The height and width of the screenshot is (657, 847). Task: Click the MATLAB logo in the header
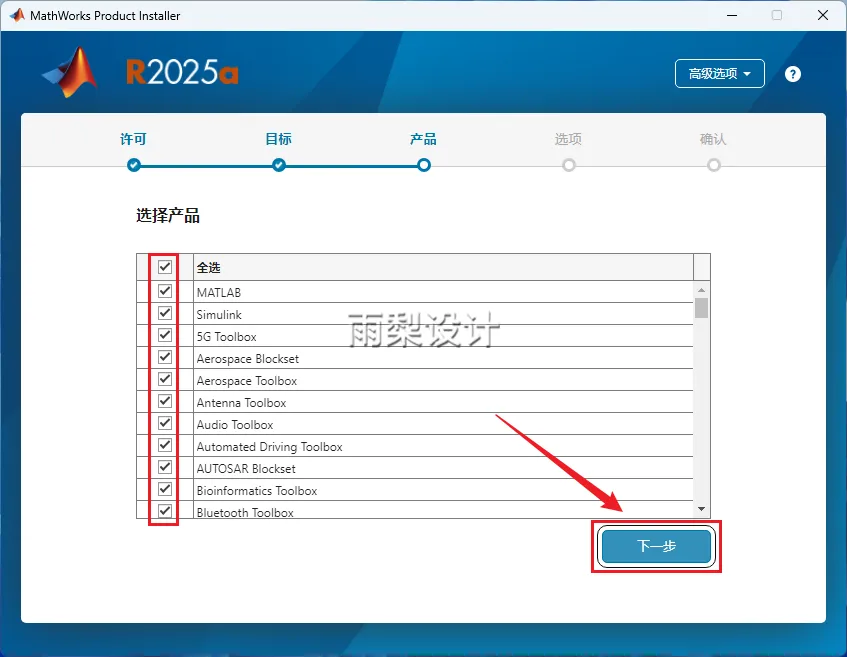point(71,72)
